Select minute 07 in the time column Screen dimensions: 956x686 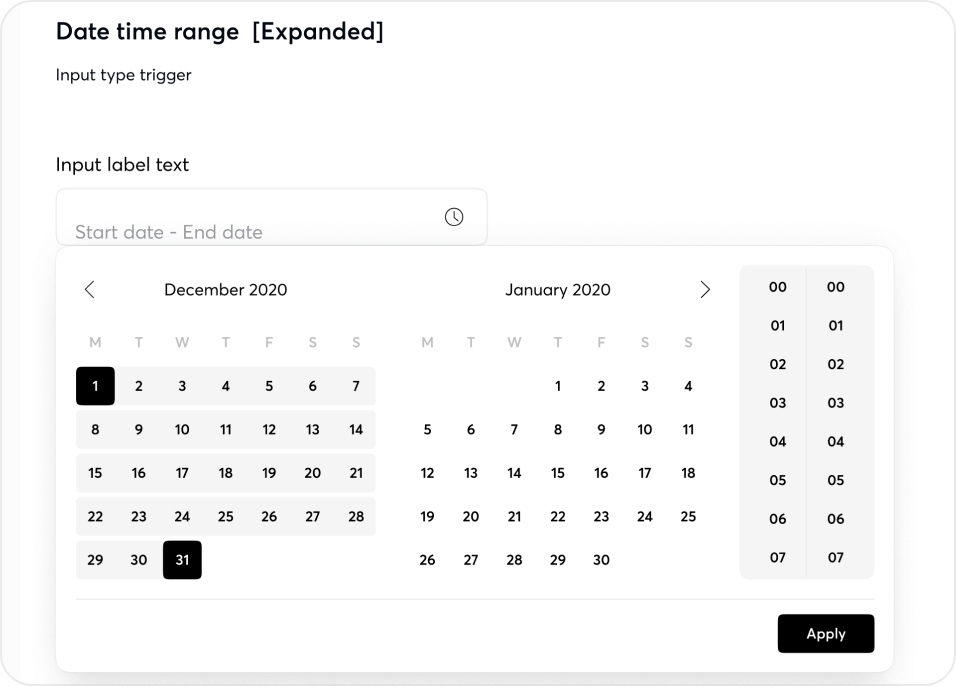tap(836, 558)
